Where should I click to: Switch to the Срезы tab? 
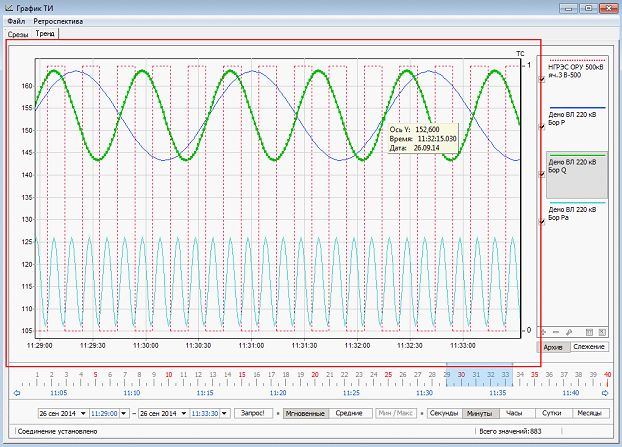(18, 34)
